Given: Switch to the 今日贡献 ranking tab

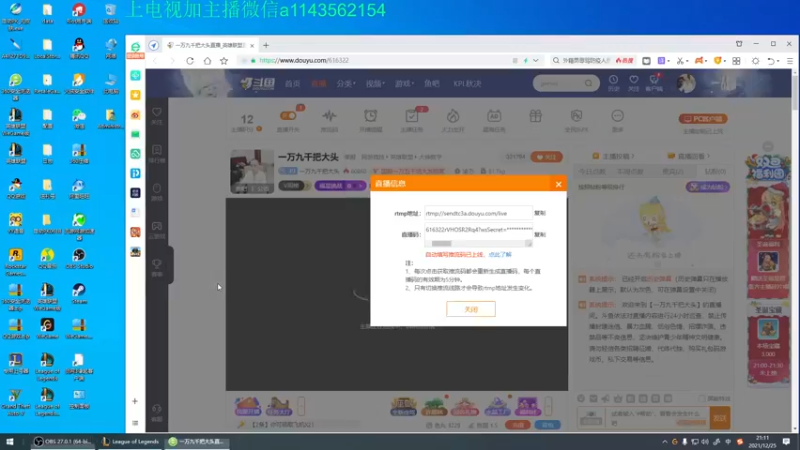Looking at the screenshot, I should click(592, 171).
